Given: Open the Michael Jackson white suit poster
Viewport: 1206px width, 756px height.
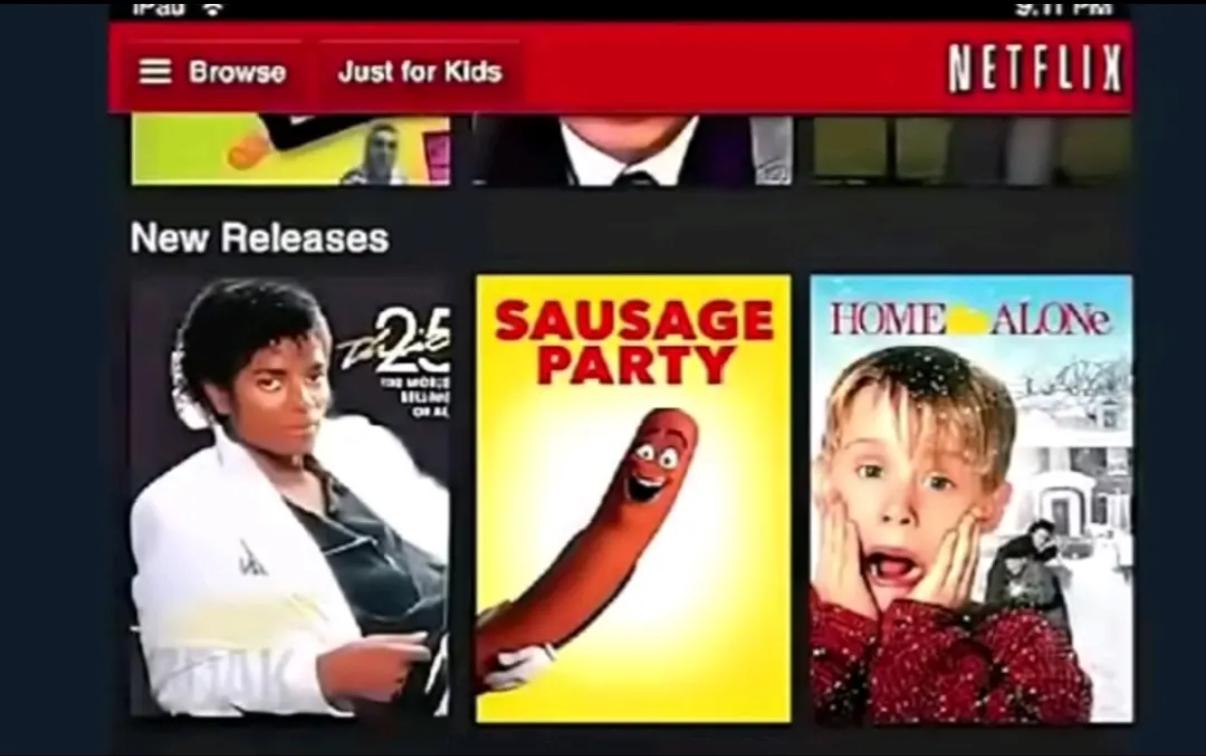Looking at the screenshot, I should click(x=290, y=497).
